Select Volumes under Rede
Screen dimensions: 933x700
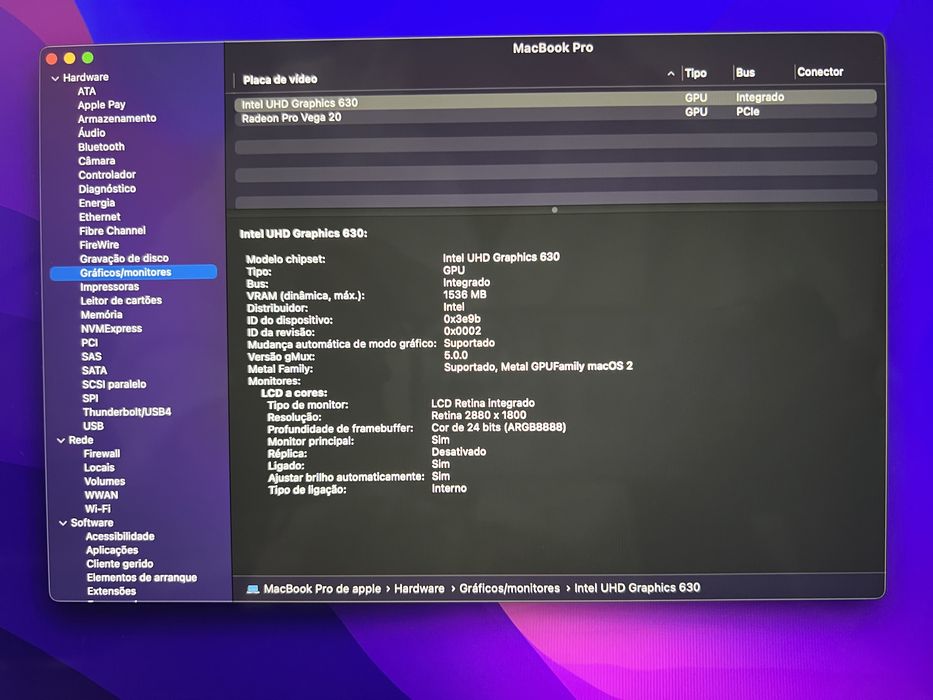click(x=104, y=482)
